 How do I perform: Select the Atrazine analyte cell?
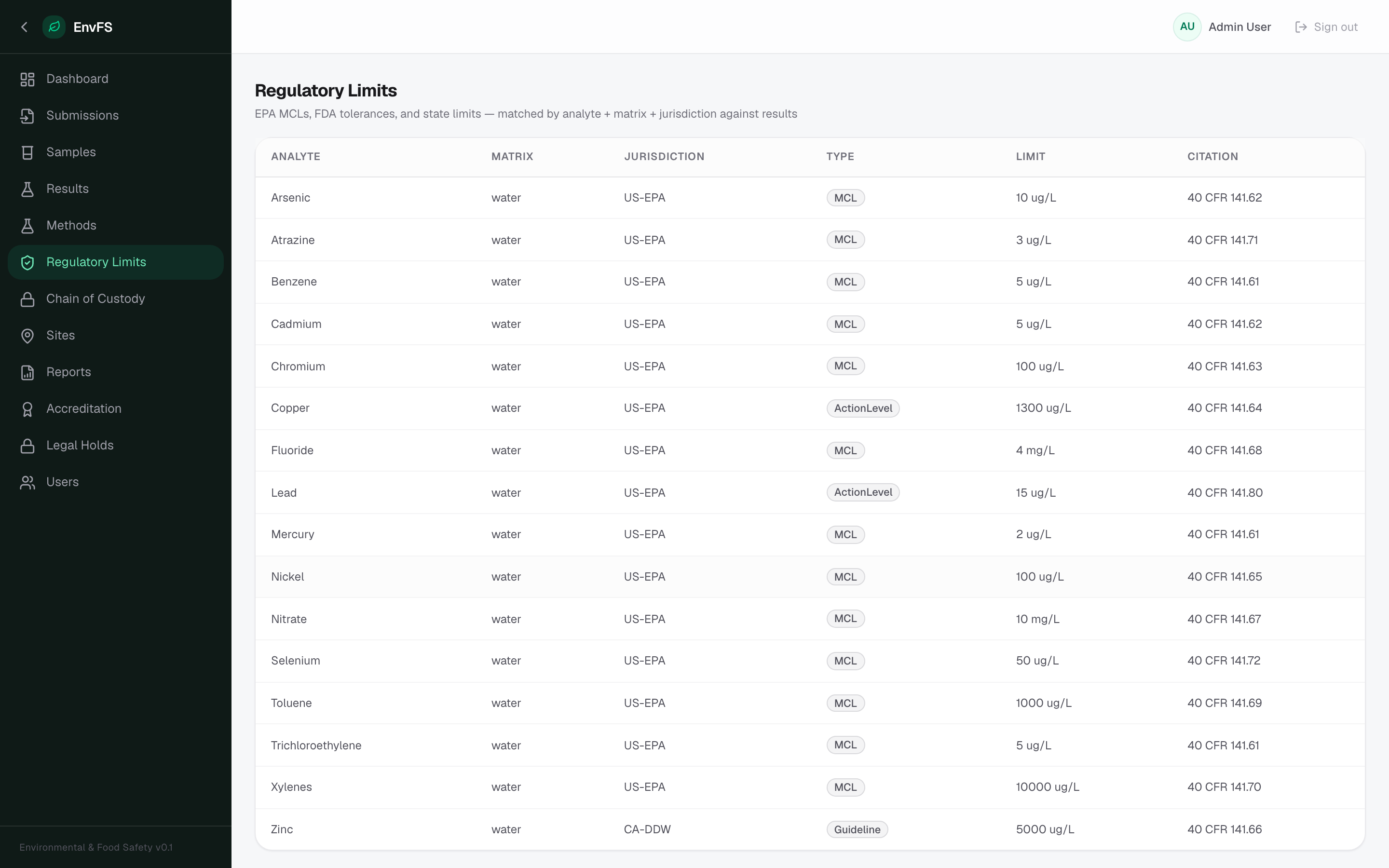coord(293,240)
